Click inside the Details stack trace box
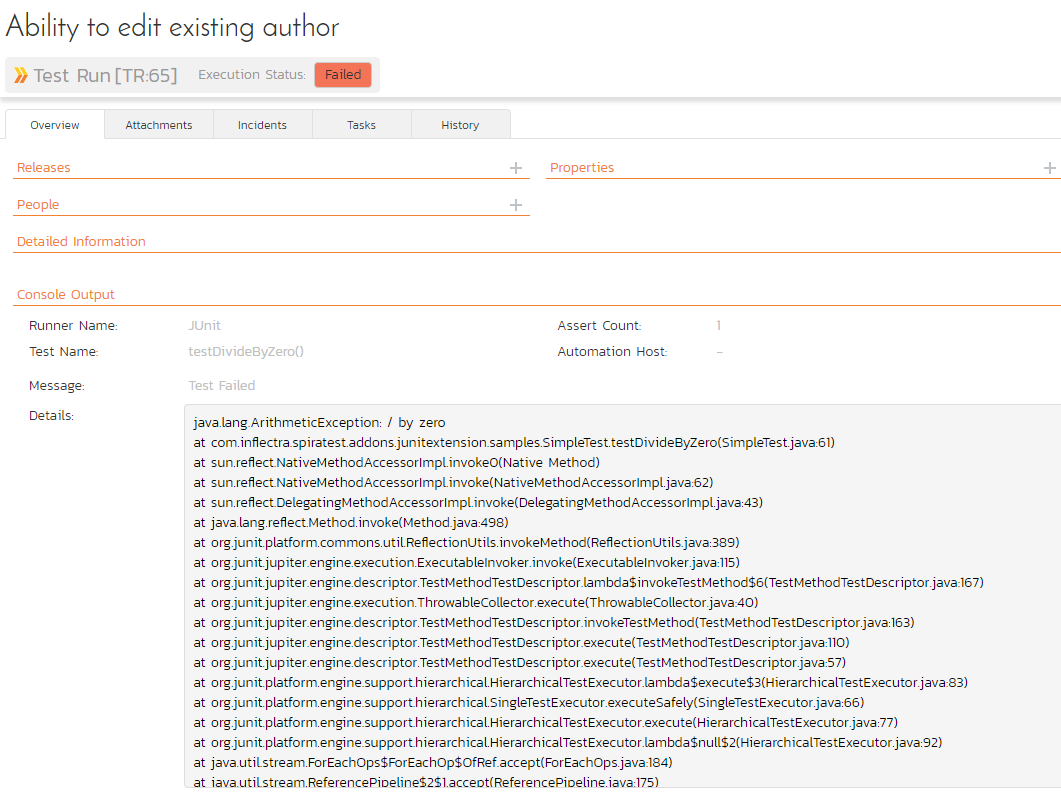 [x=620, y=600]
